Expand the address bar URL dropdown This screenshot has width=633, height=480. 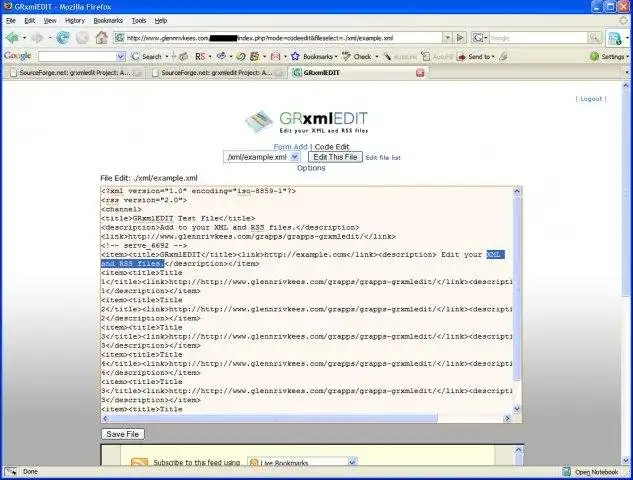click(447, 38)
